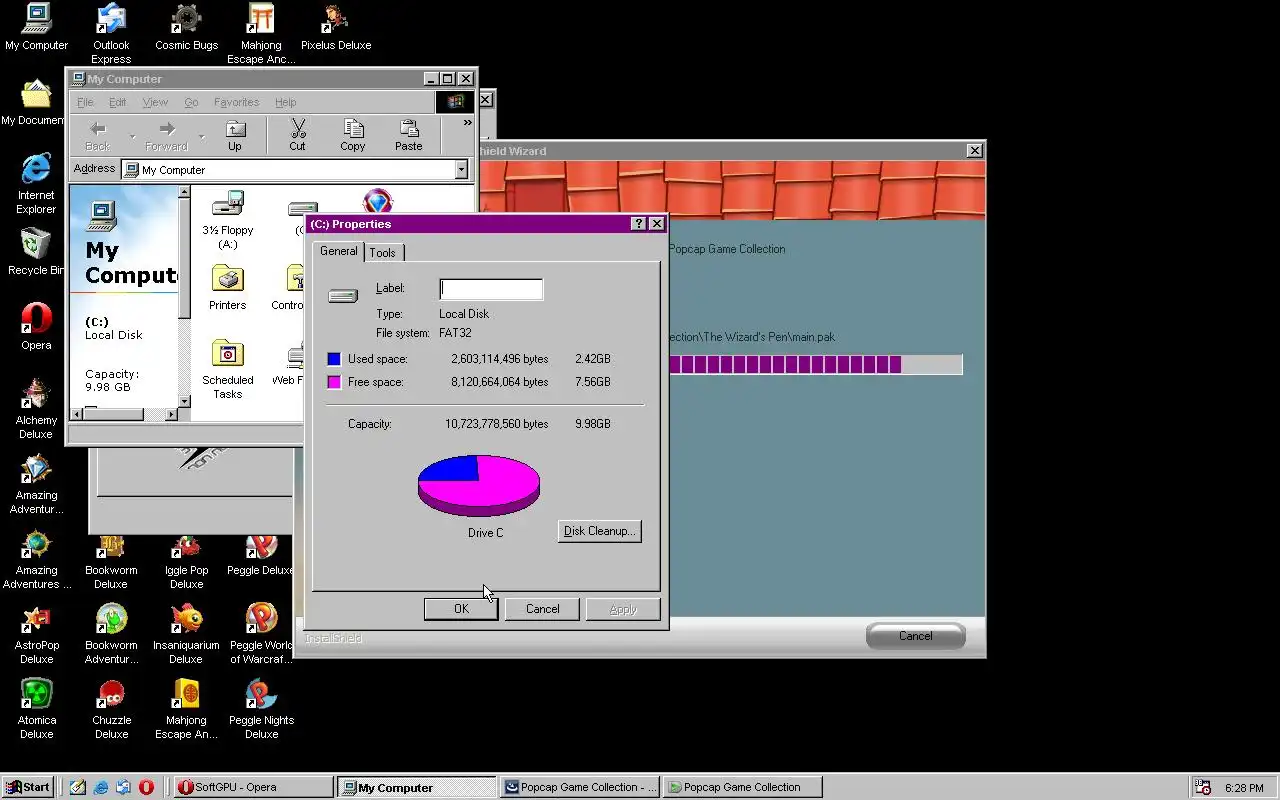Click the Internet Explorer quick launch icon
Image resolution: width=1280 pixels, height=800 pixels.
pyautogui.click(x=101, y=787)
